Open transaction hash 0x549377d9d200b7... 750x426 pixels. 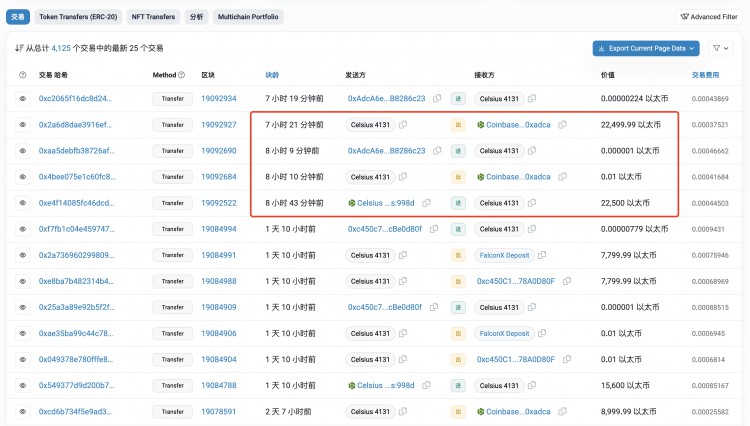click(x=76, y=385)
